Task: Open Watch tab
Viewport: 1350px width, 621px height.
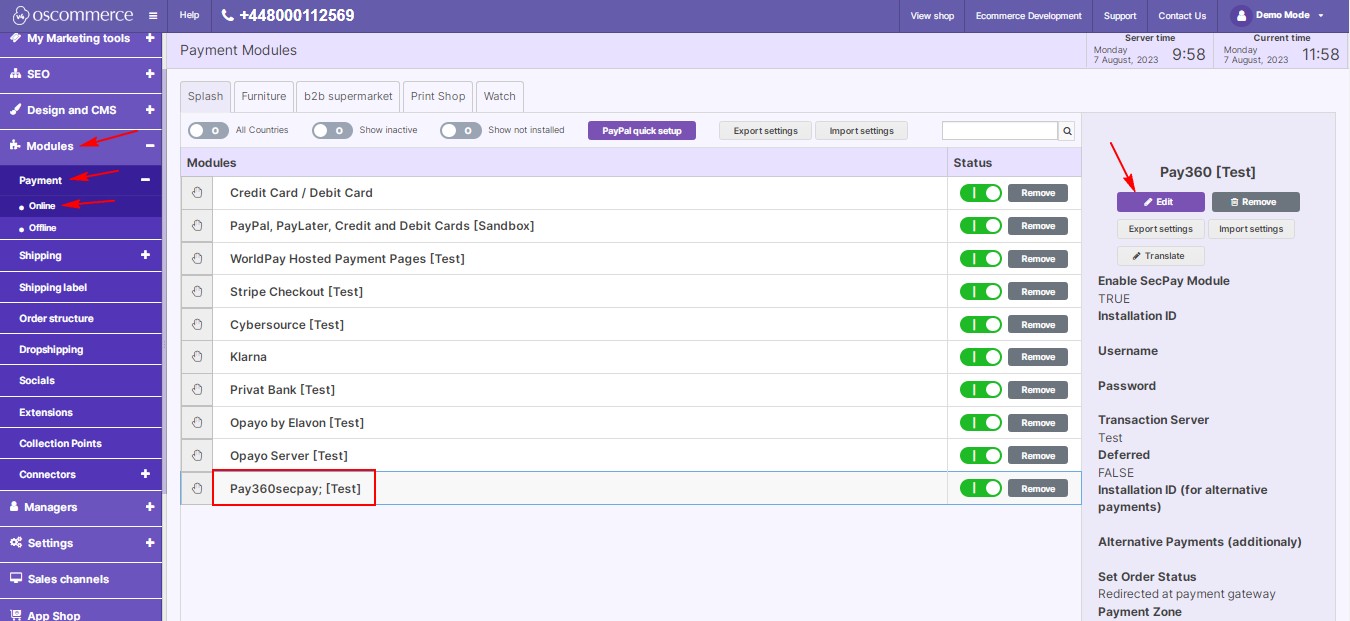Action: click(x=500, y=96)
